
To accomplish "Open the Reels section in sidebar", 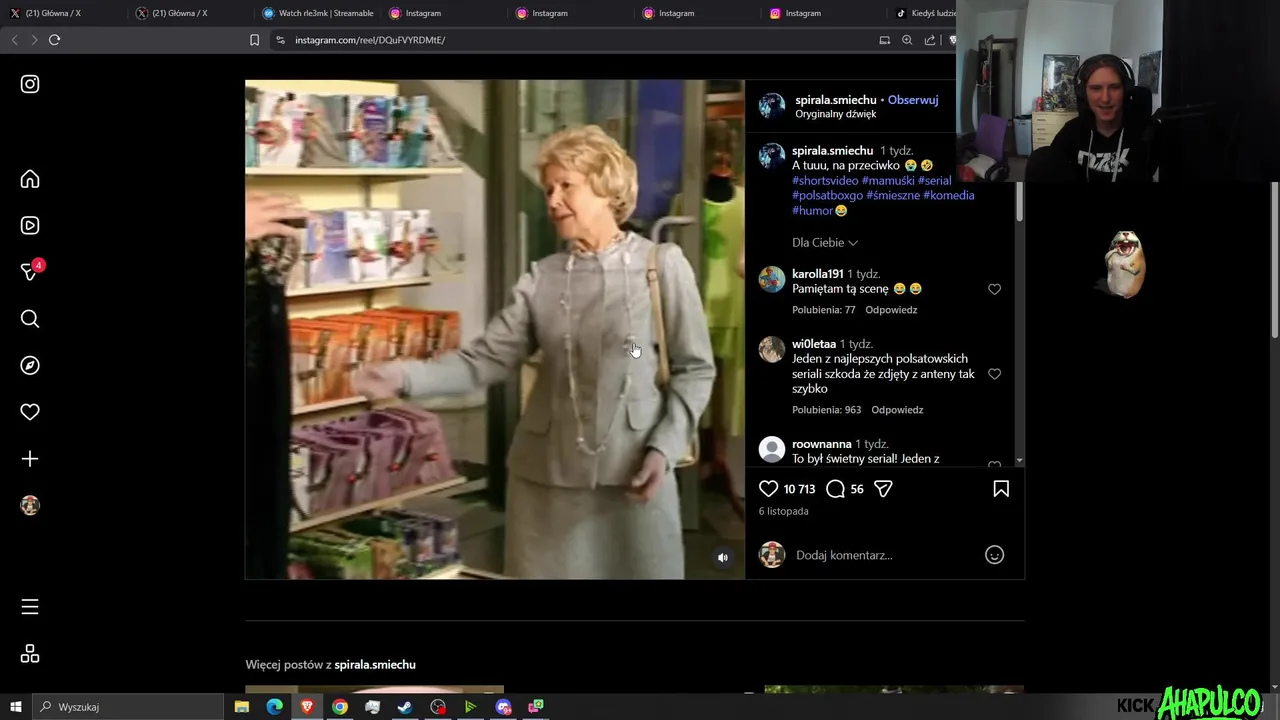I will [30, 226].
